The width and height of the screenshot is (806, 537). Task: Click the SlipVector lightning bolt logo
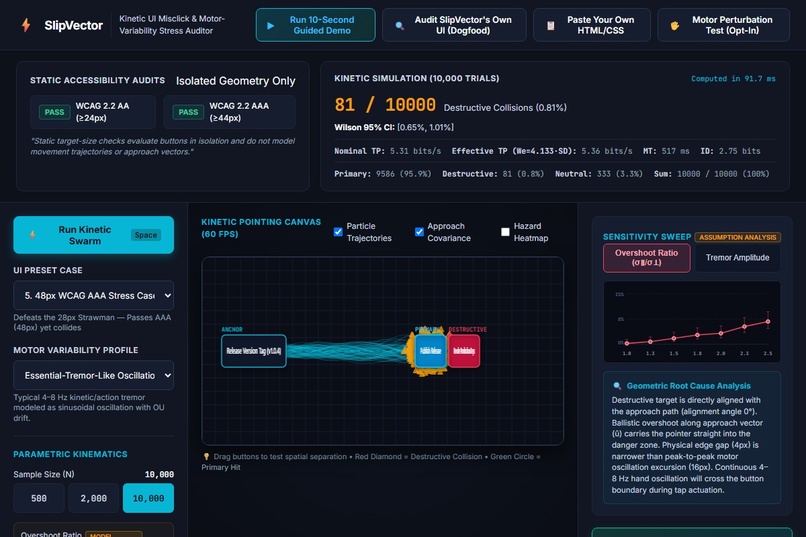pos(26,25)
